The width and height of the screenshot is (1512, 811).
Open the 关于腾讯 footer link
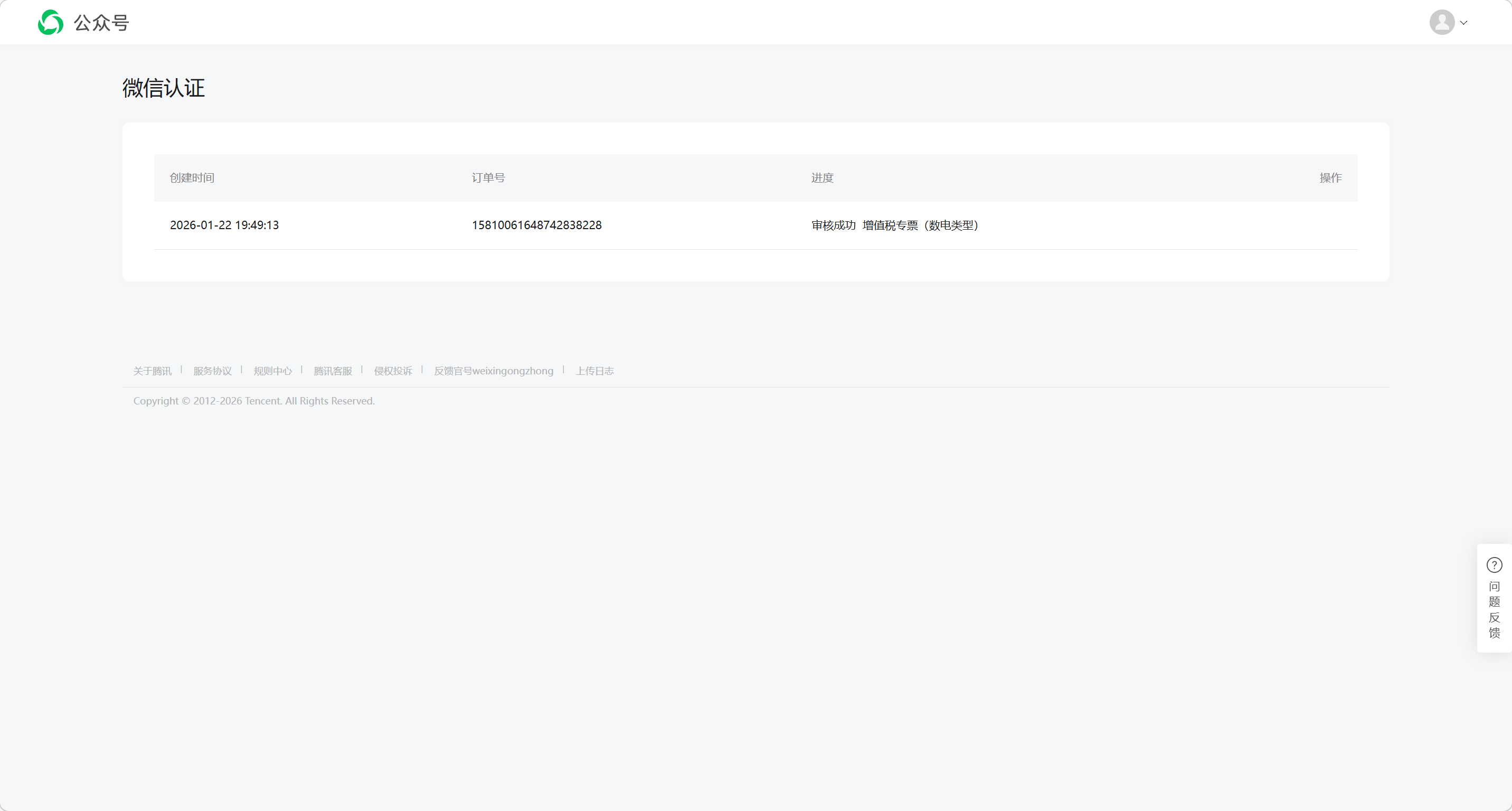point(152,371)
